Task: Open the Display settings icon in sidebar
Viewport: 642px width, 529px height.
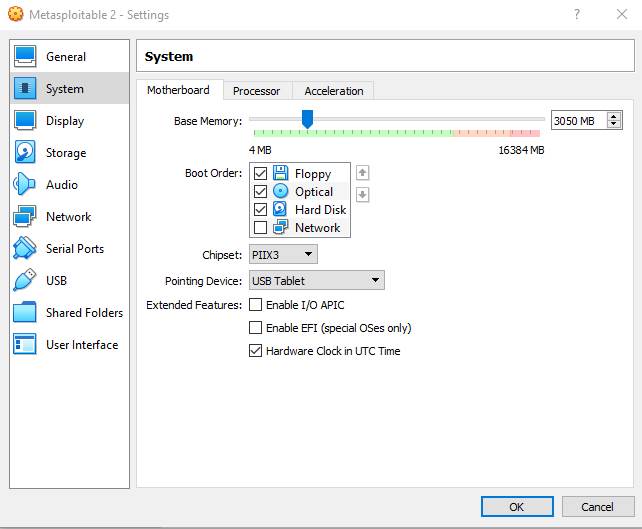Action: 26,121
